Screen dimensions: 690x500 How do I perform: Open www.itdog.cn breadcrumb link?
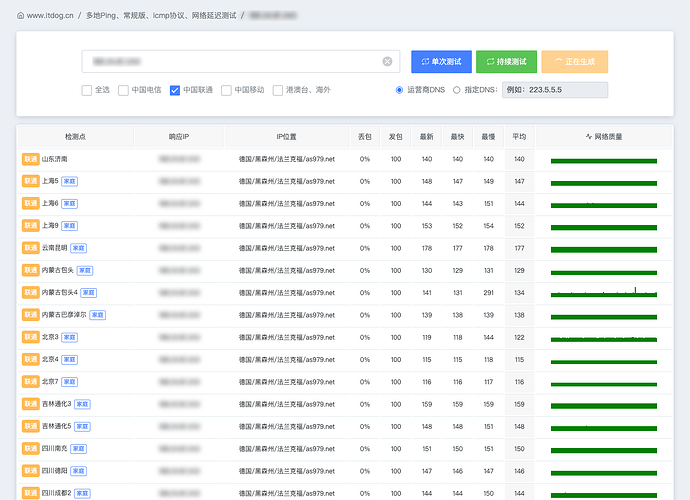click(50, 15)
